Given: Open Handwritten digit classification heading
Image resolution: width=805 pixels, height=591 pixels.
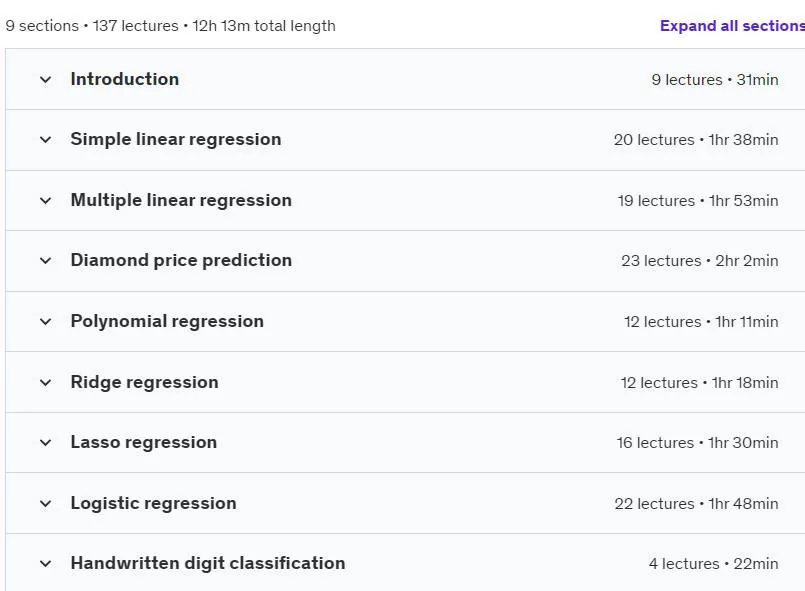Looking at the screenshot, I should click(208, 563).
